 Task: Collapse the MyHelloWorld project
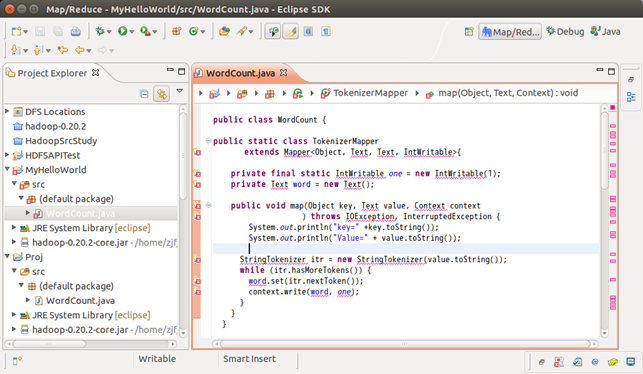pyautogui.click(x=7, y=169)
